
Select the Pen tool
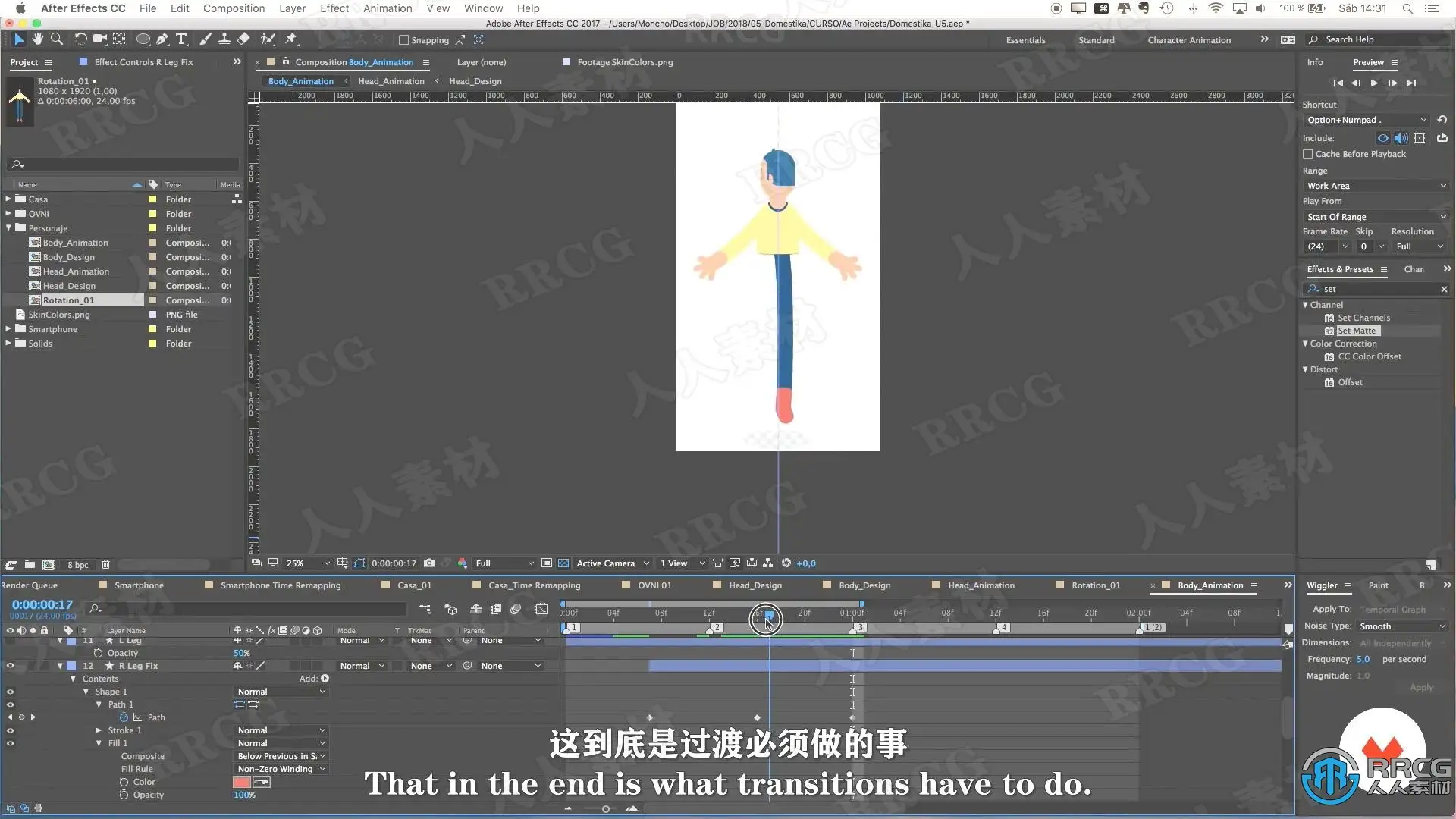[x=162, y=39]
